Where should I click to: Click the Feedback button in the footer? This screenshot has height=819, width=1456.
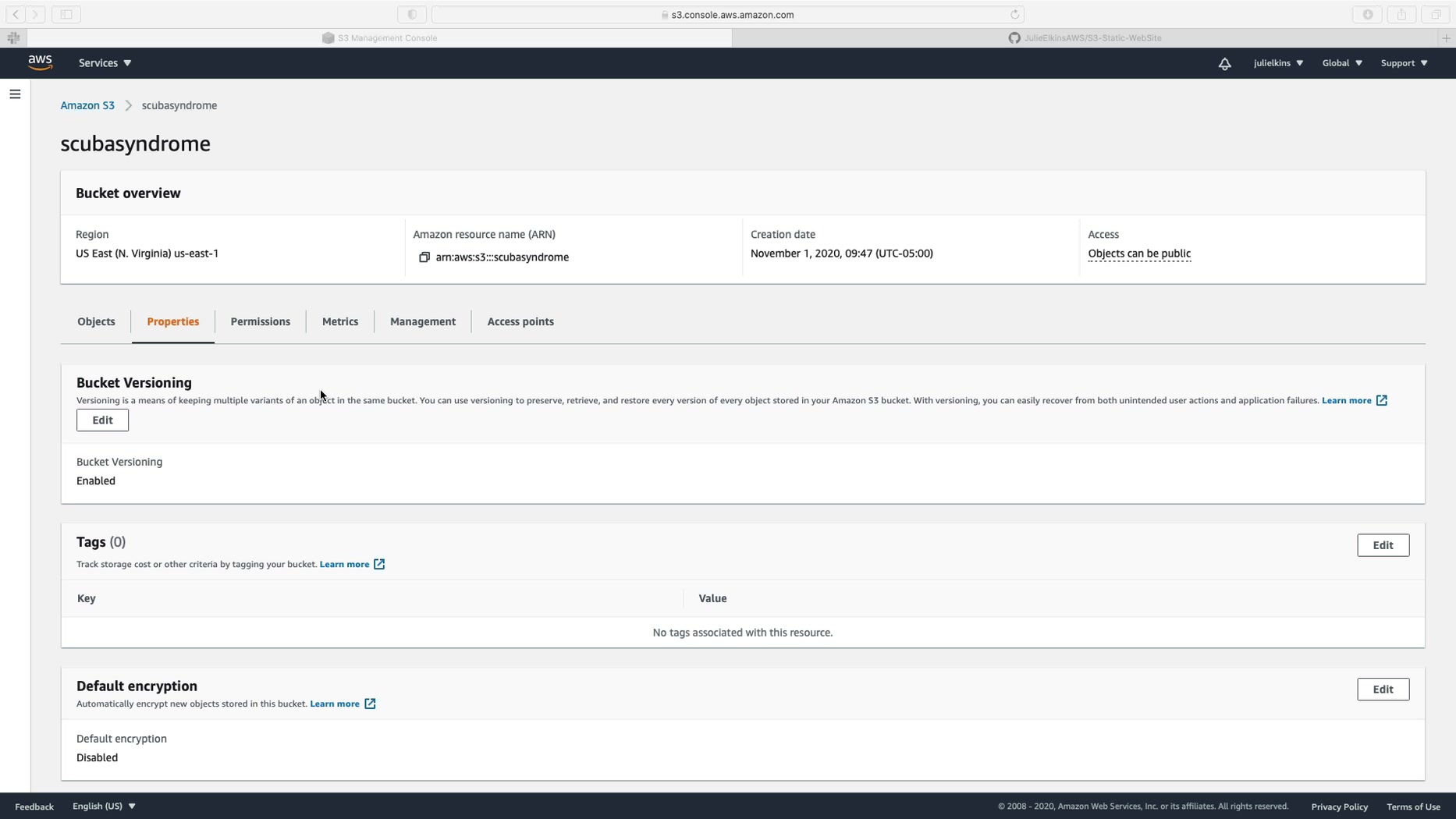tap(34, 807)
